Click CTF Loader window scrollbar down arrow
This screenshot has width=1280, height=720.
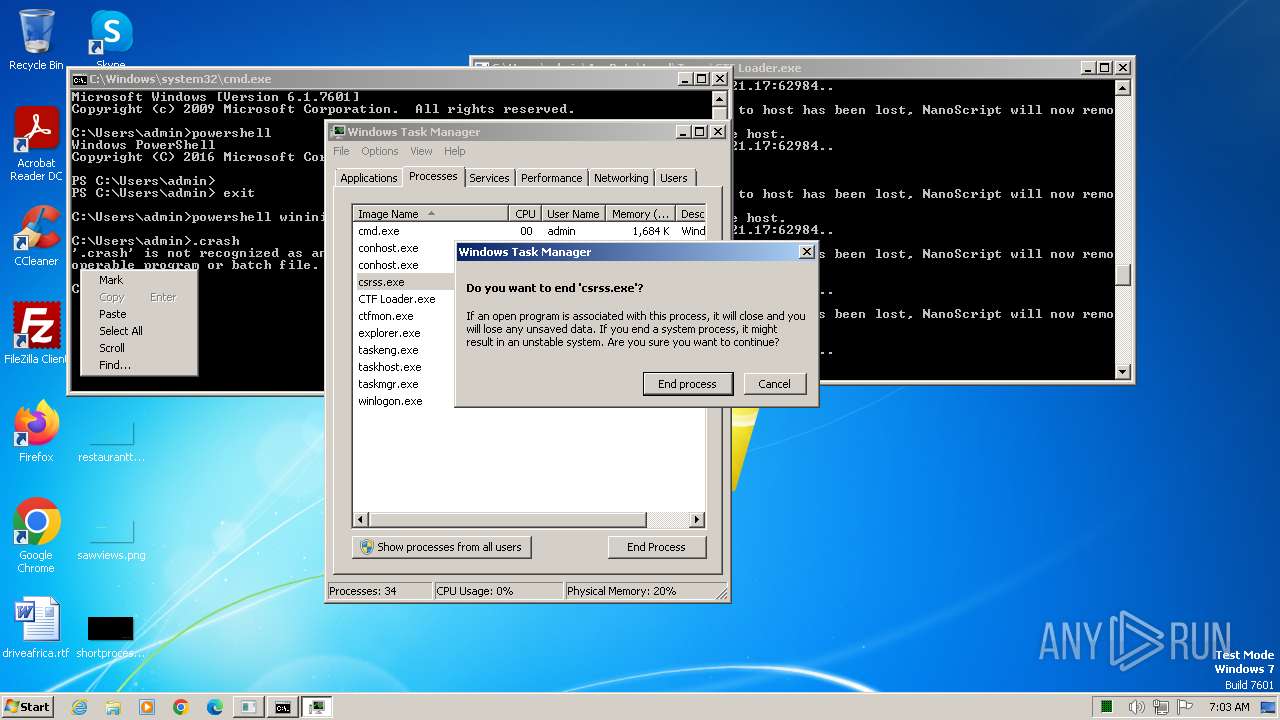click(1123, 372)
